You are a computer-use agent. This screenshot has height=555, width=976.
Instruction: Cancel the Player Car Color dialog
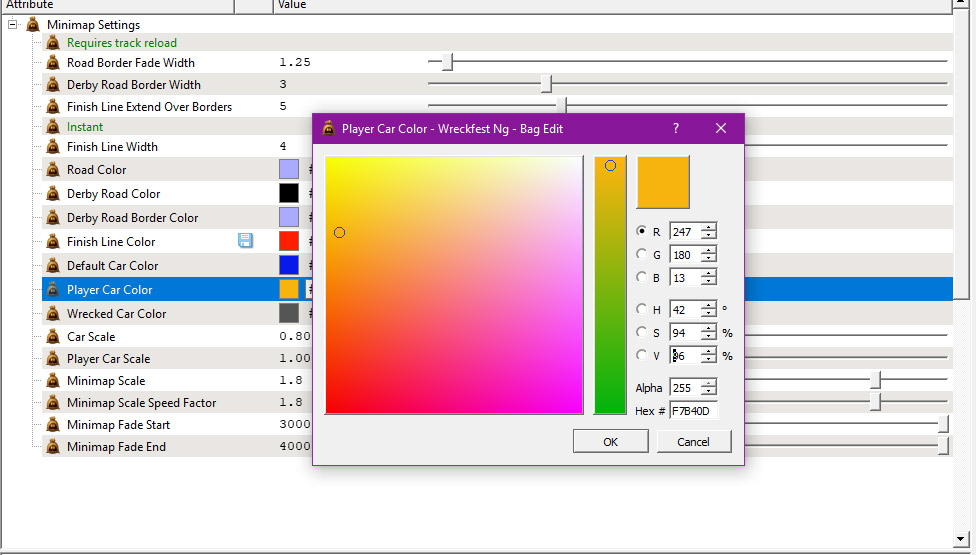693,442
